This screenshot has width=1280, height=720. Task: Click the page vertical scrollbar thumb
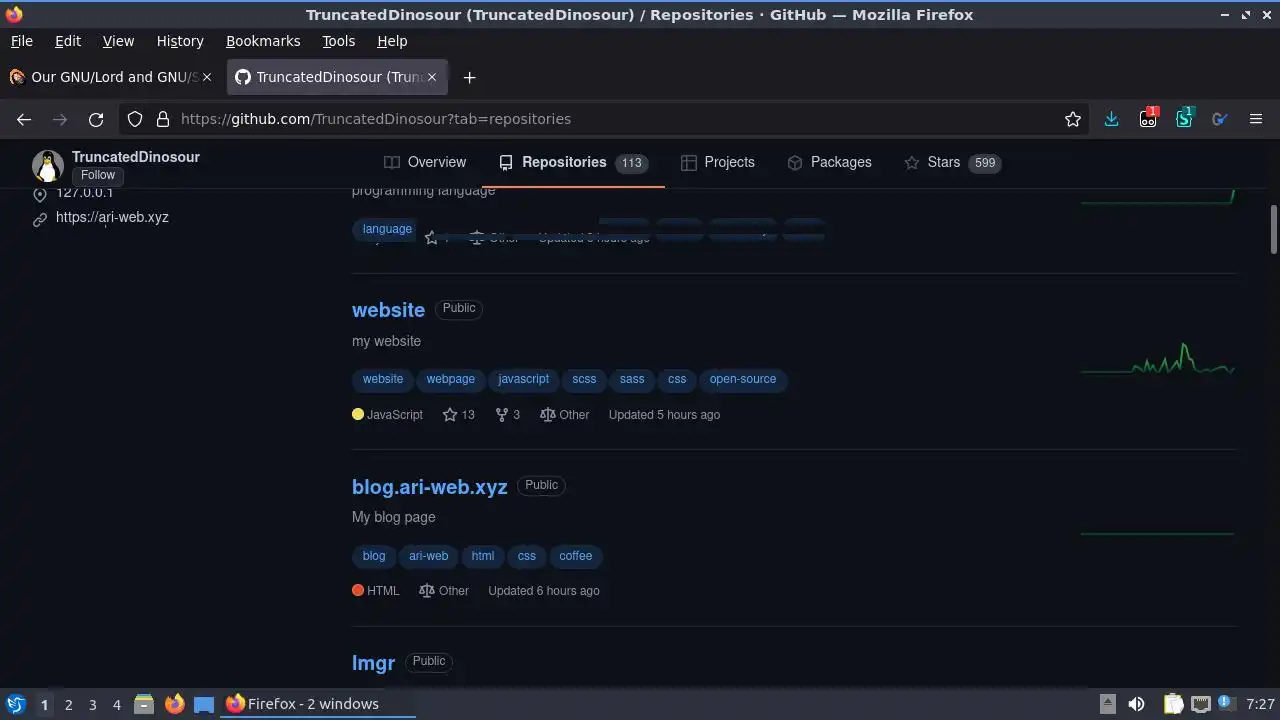(x=1273, y=230)
